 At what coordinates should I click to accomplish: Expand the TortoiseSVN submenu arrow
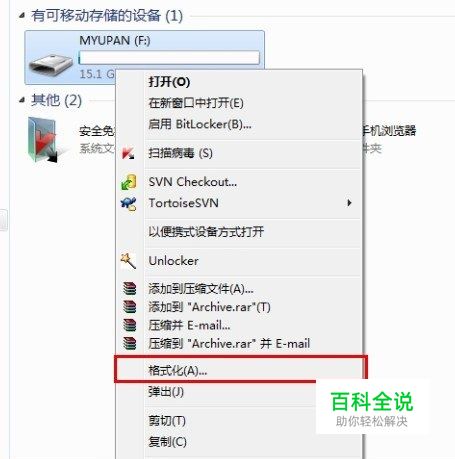349,203
